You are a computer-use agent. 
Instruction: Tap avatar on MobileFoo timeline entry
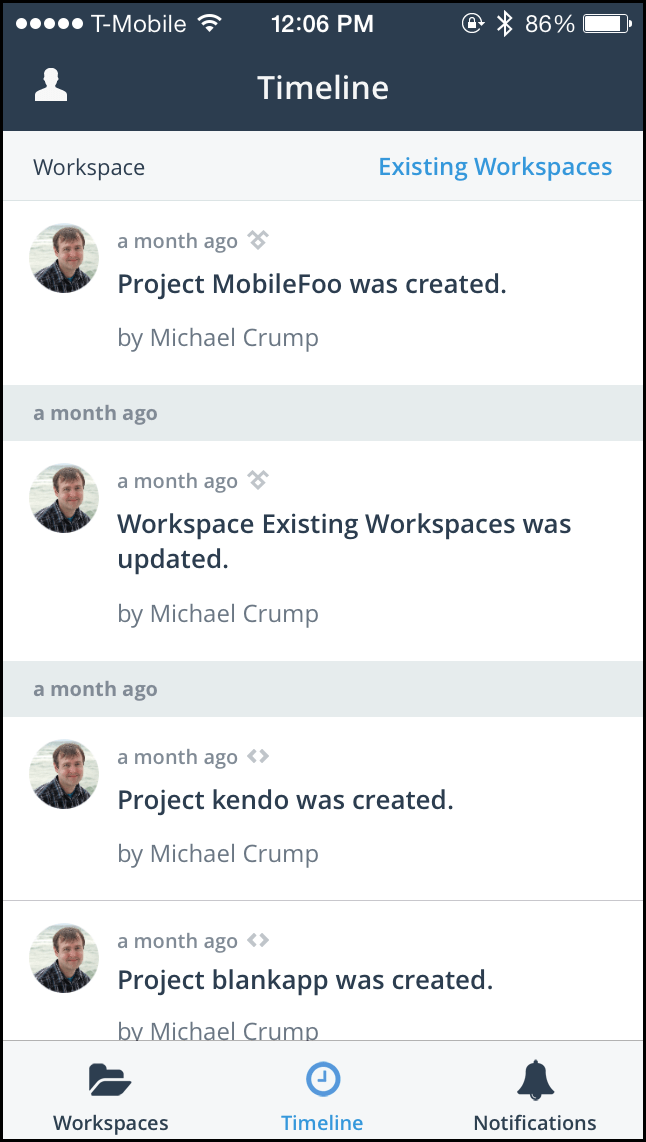pos(64,258)
